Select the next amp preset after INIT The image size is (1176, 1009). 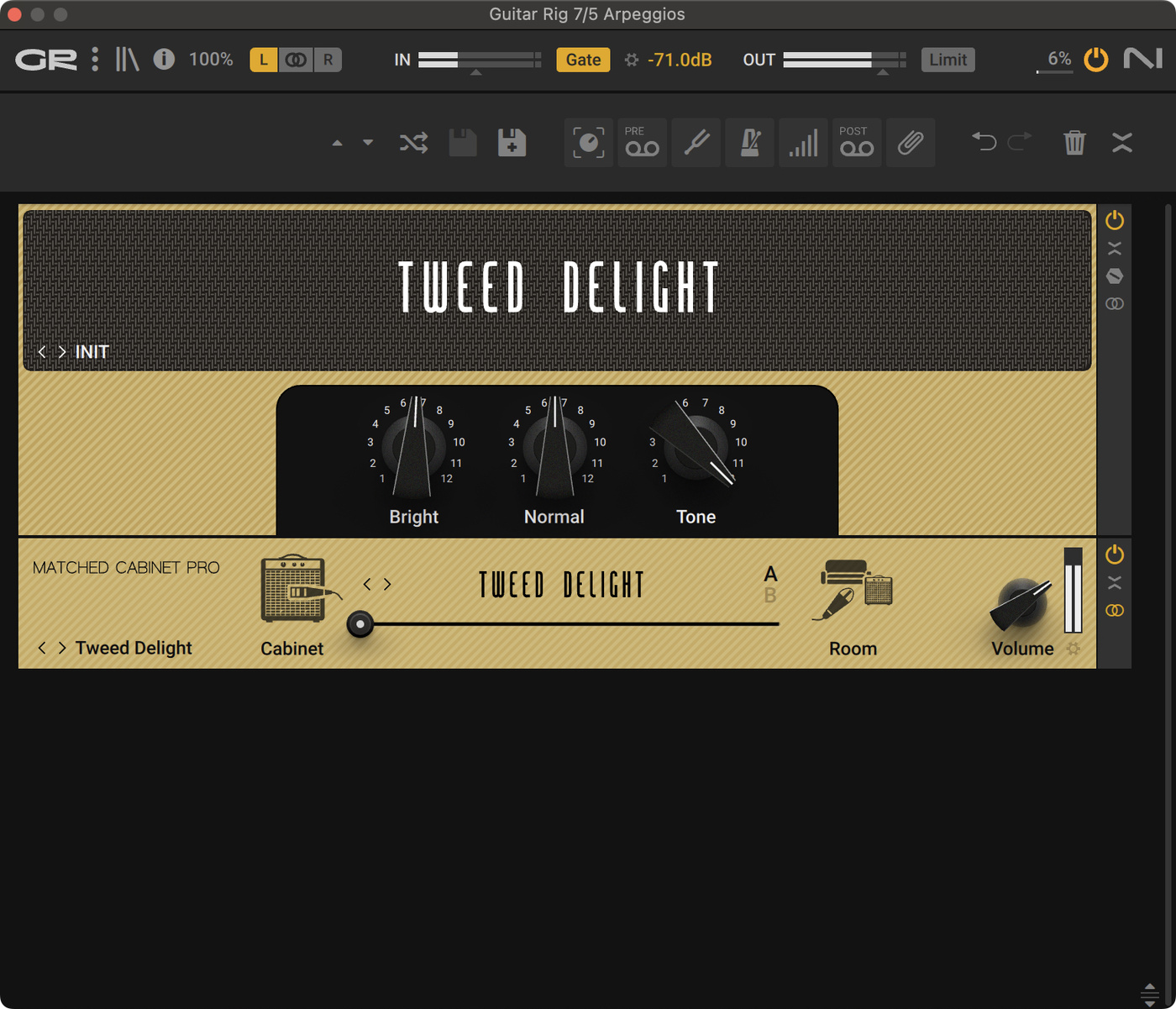pos(62,352)
